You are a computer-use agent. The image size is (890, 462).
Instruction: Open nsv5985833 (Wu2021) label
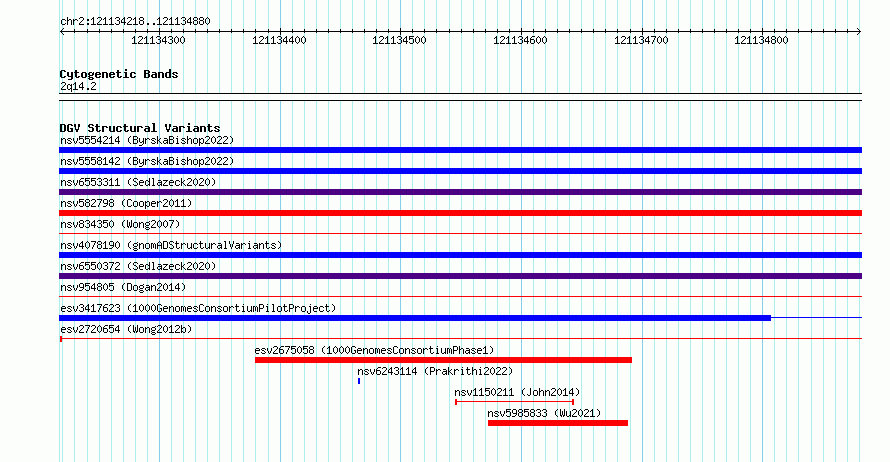[544, 413]
